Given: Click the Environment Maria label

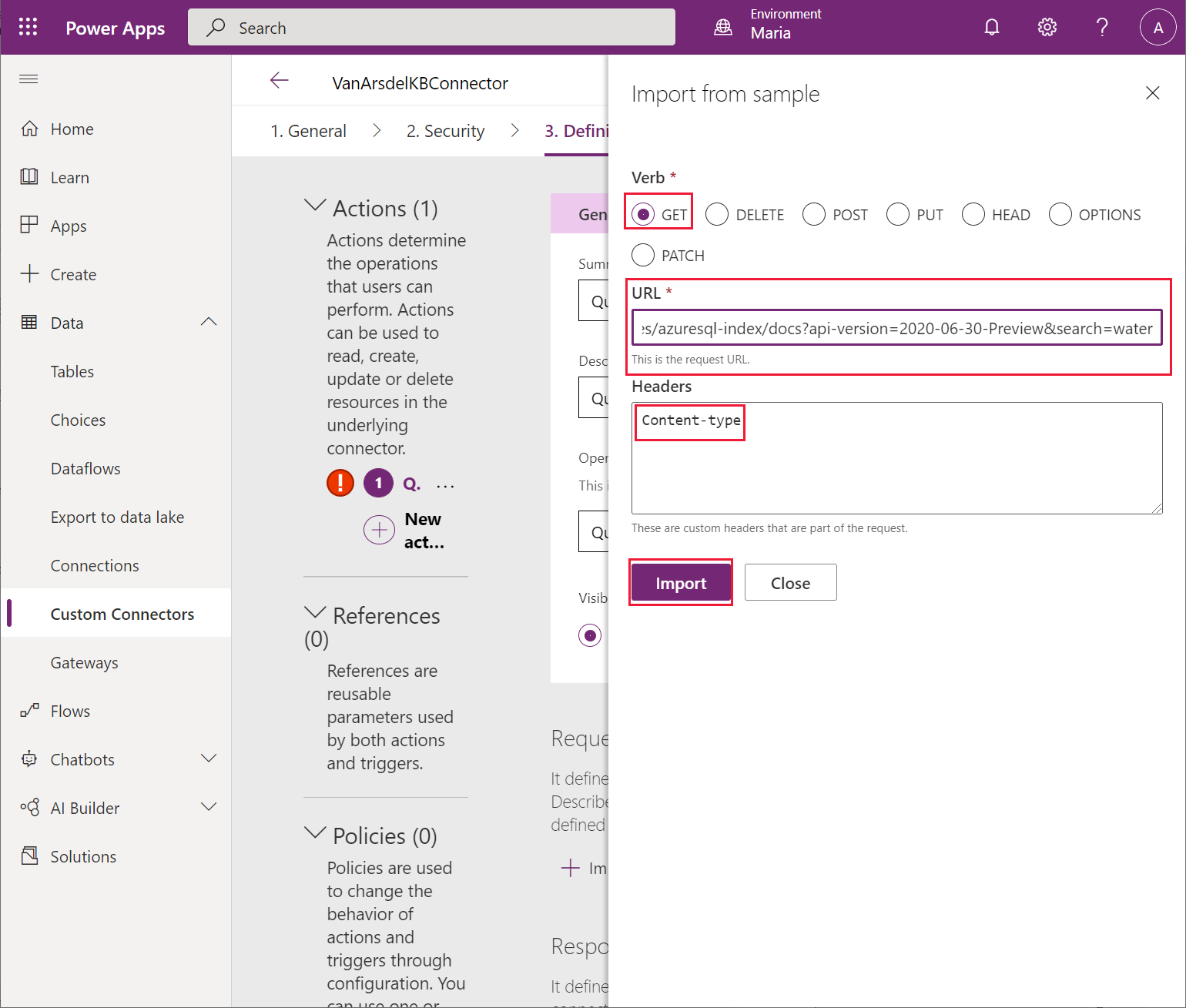Looking at the screenshot, I should click(786, 24).
